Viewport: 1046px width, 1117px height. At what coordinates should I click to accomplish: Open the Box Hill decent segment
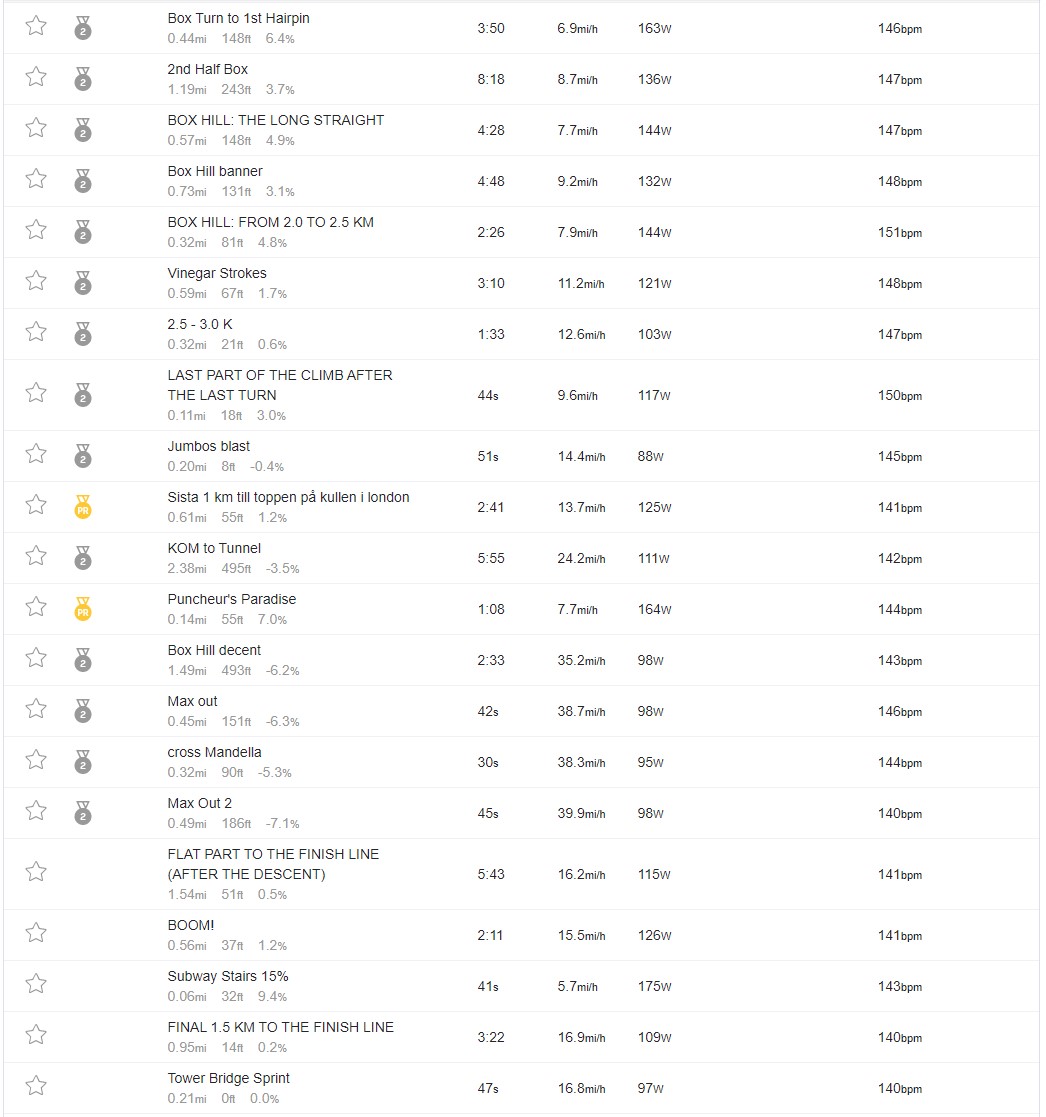click(x=214, y=650)
